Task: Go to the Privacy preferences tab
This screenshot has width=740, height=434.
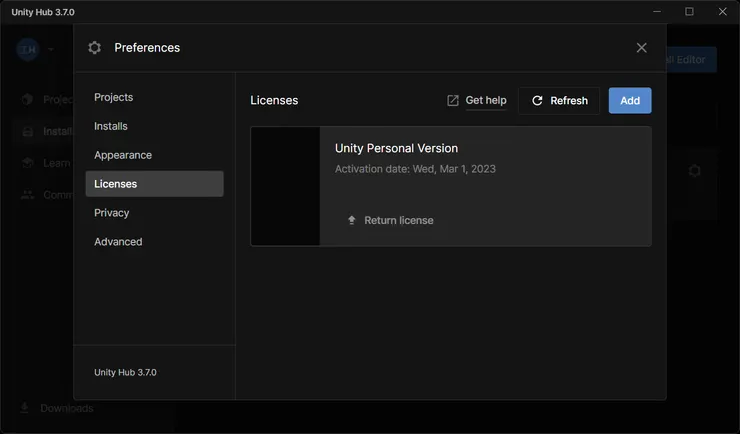Action: point(112,213)
